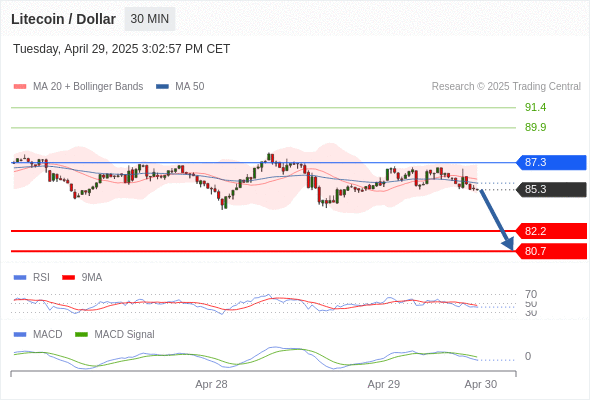Viewport: 590px width, 400px height.
Task: Toggle the RSI legend entry
Action: pyautogui.click(x=32, y=277)
